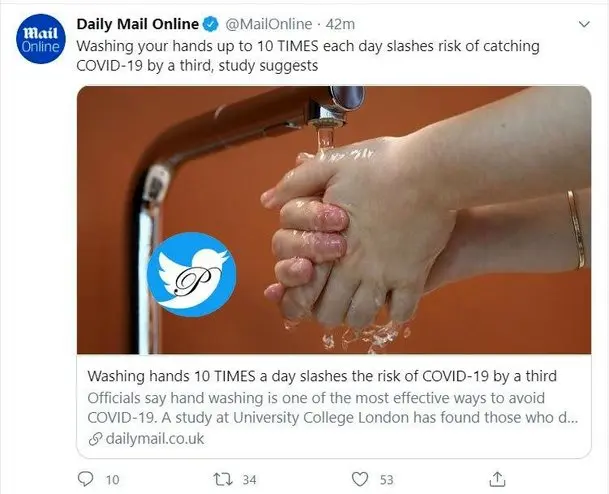609x494 pixels.
Task: Click the dailymail.co.uk domain link
Action: 155,439
